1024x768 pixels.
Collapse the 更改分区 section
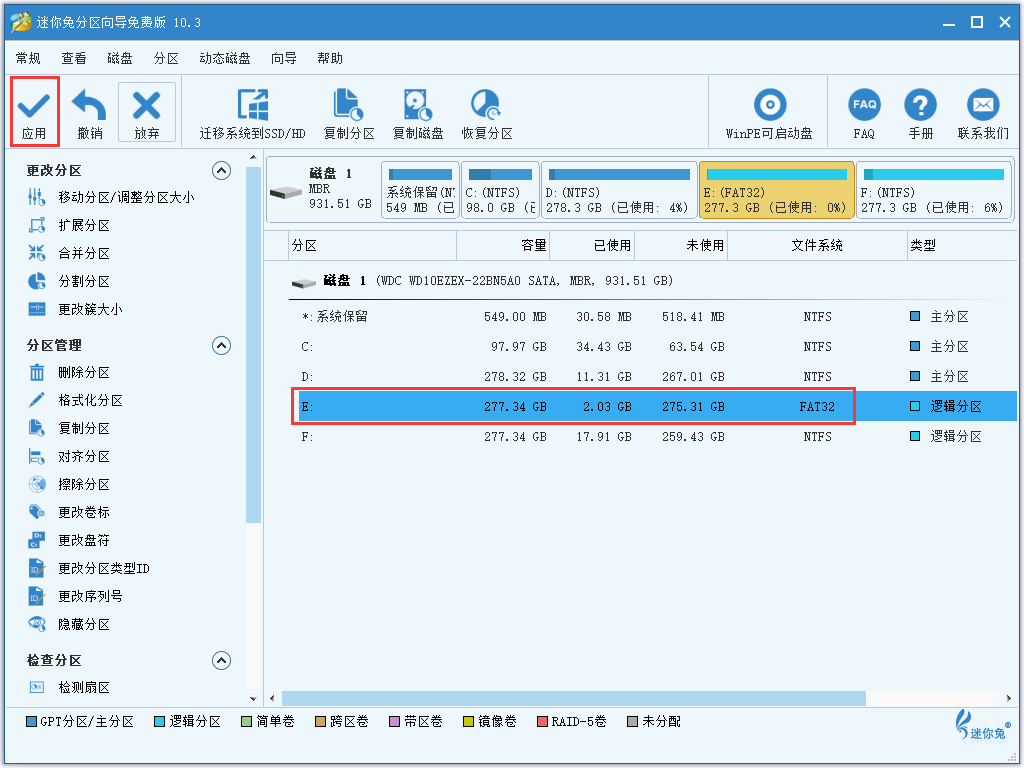(x=221, y=171)
